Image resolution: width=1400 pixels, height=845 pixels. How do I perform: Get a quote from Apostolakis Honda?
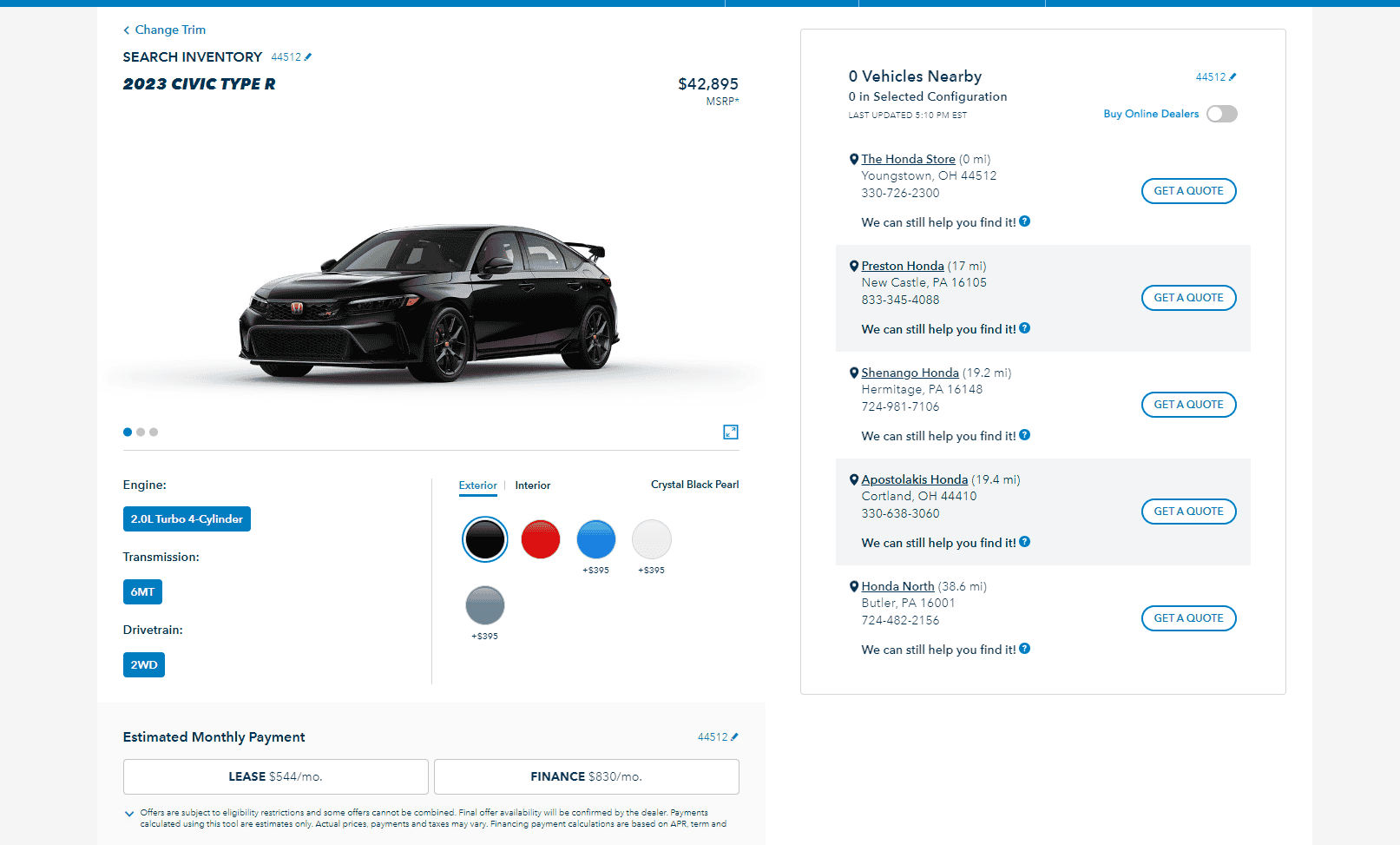click(x=1188, y=512)
